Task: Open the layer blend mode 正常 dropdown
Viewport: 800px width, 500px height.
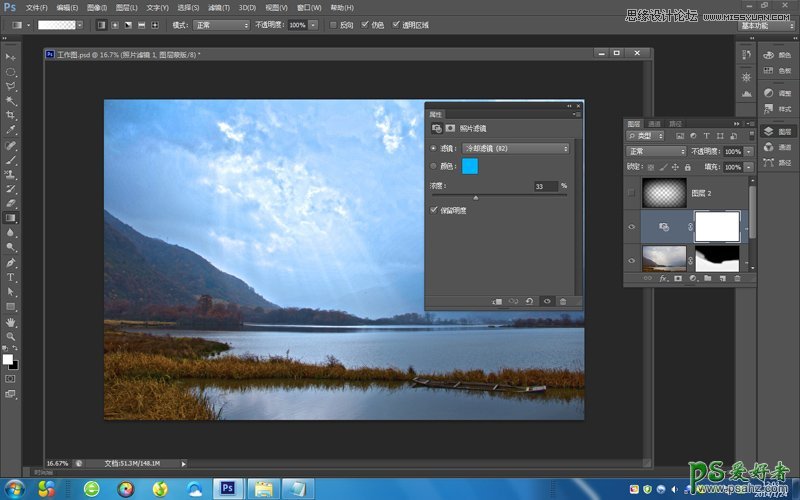Action: point(655,151)
